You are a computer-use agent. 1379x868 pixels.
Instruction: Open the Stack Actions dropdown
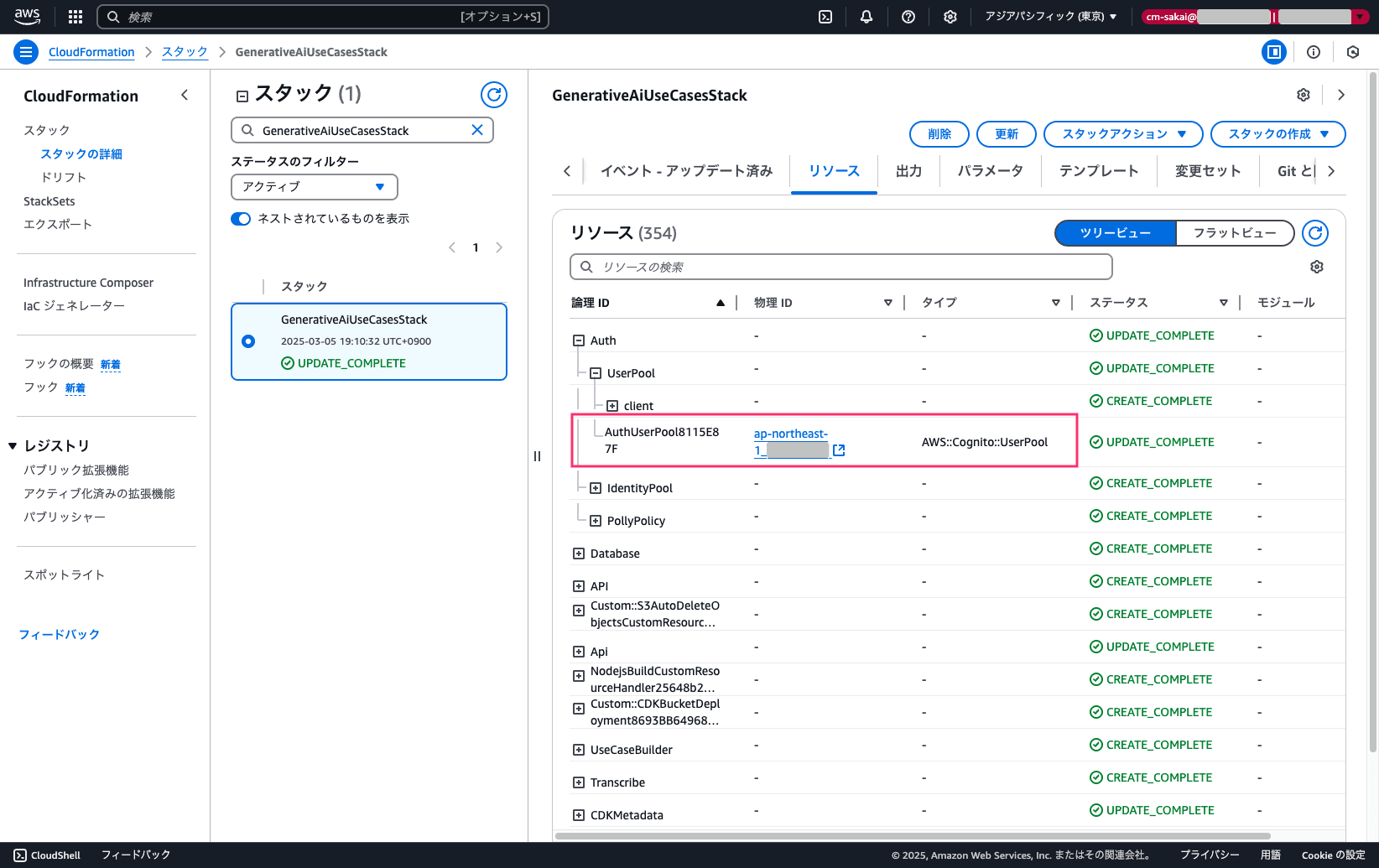click(x=1123, y=134)
